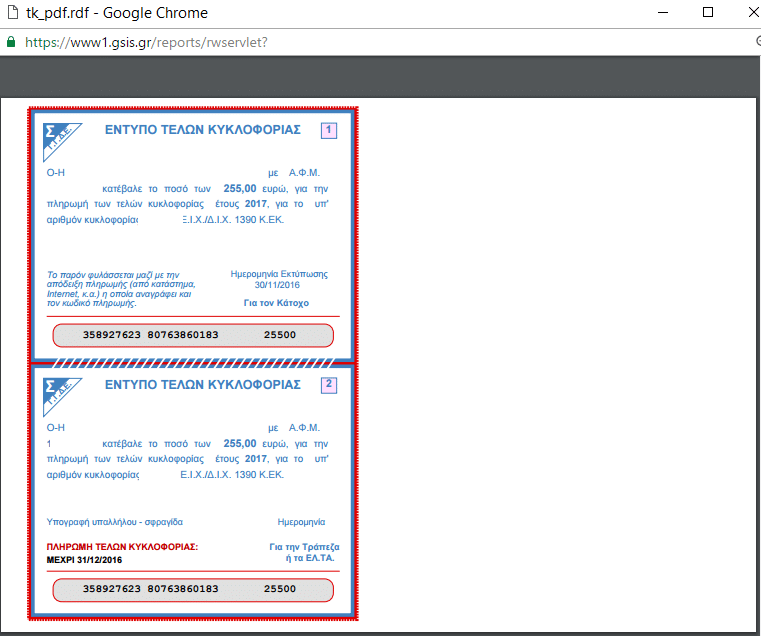The width and height of the screenshot is (761, 636).
Task: Click the print date 30/11/2016
Action: click(x=279, y=285)
